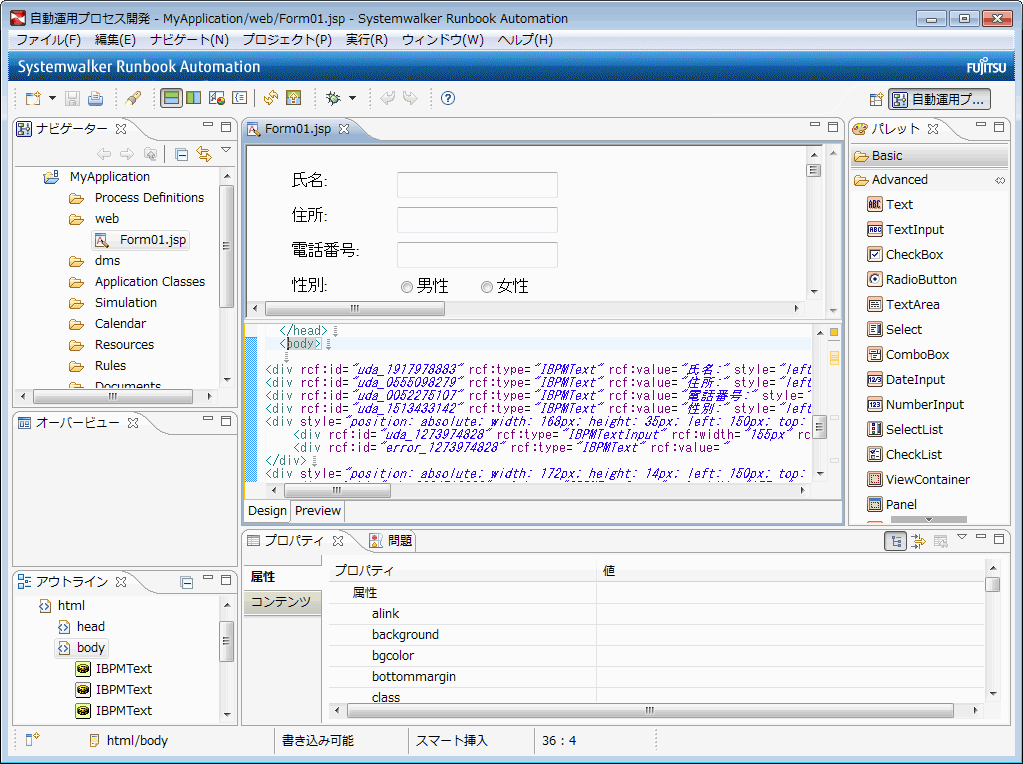Open the New wizard dropdown arrow

pyautogui.click(x=52, y=99)
